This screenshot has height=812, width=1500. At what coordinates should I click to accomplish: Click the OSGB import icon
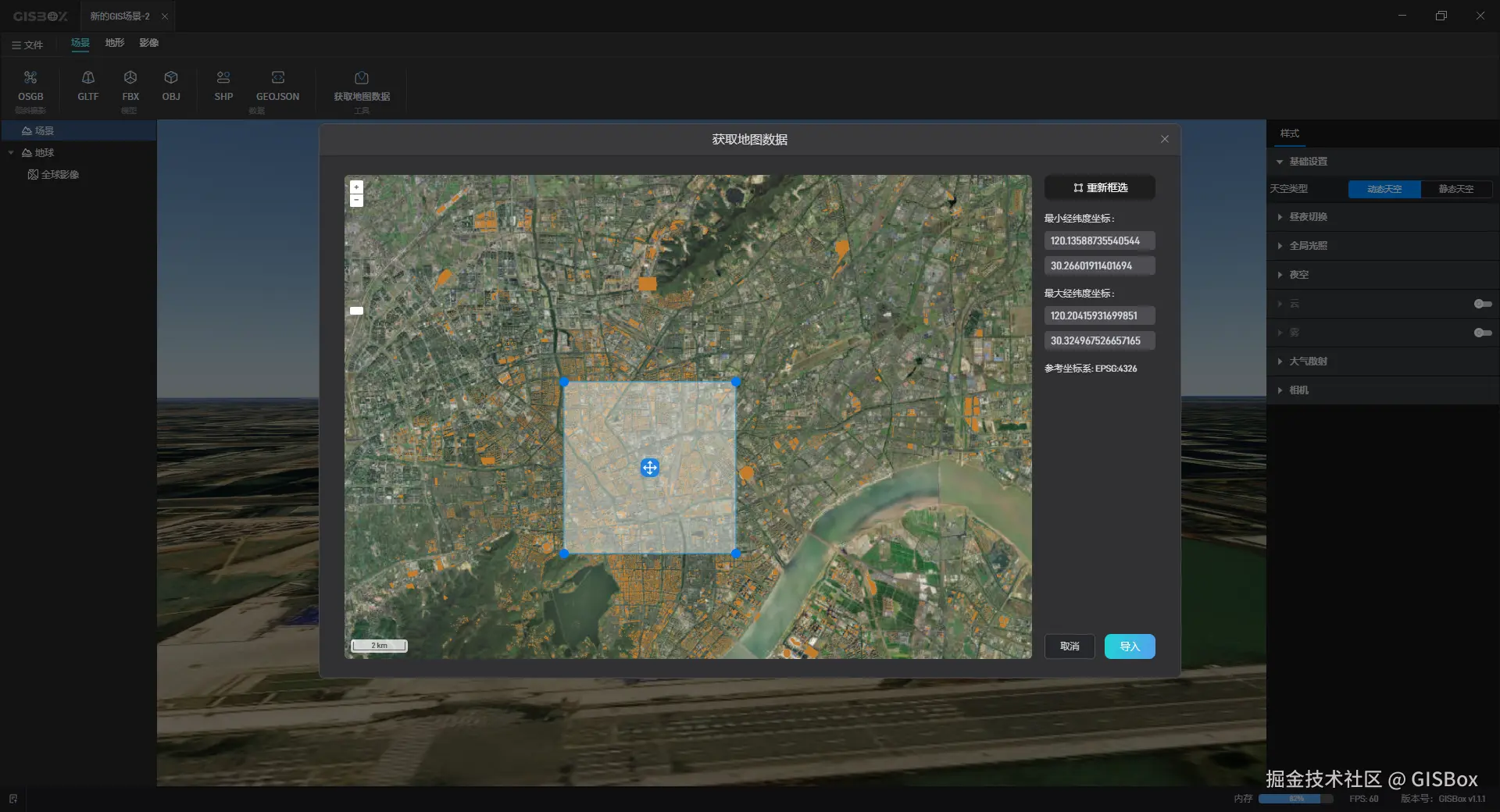point(30,78)
